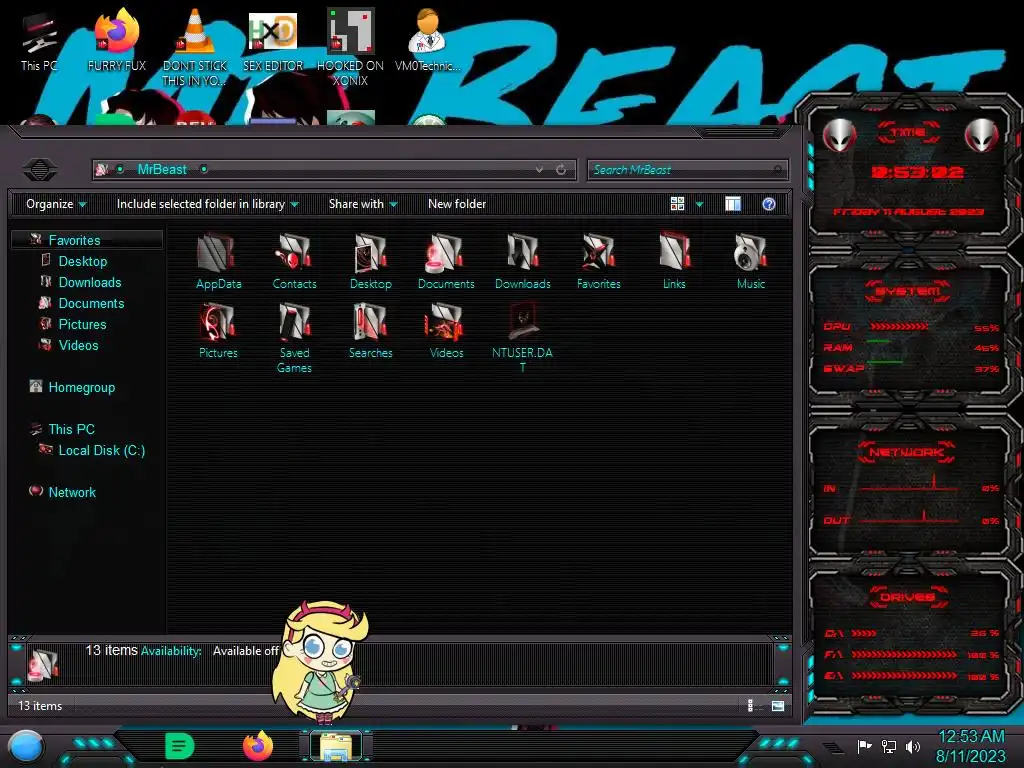Open the Documents folder in file pane
Viewport: 1024px width, 768px height.
(x=446, y=261)
